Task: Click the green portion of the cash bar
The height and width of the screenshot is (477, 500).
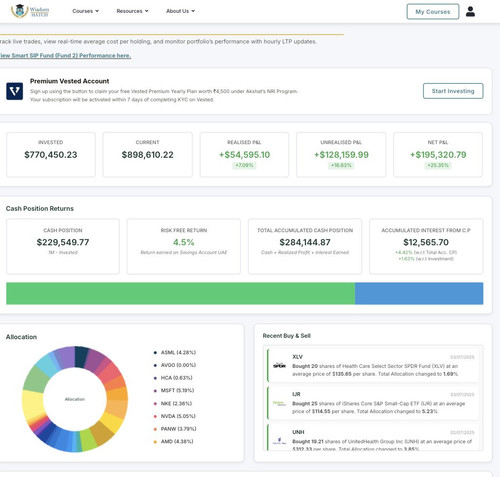Action: (x=180, y=293)
